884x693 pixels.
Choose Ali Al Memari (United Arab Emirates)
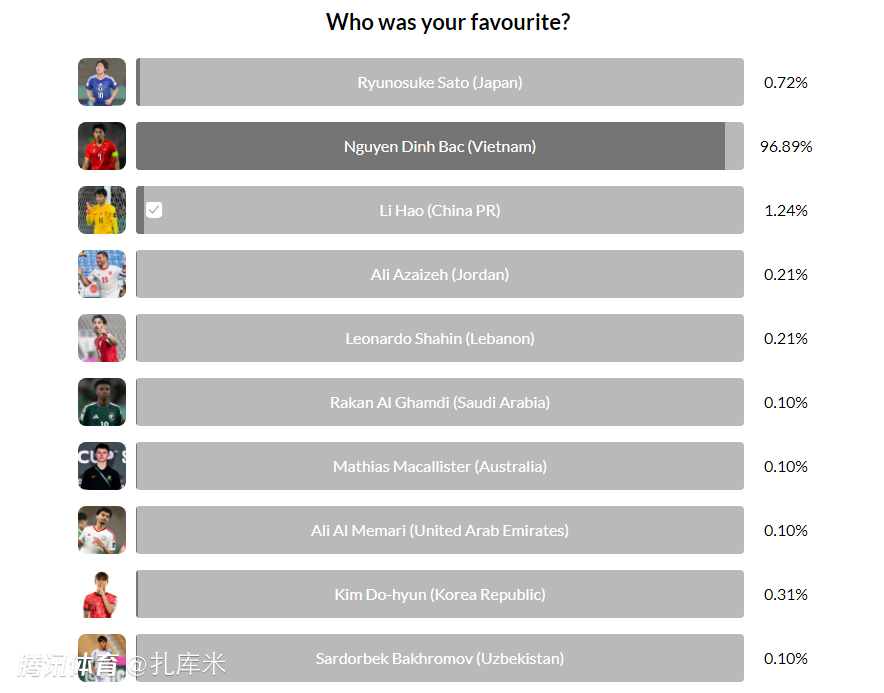440,530
